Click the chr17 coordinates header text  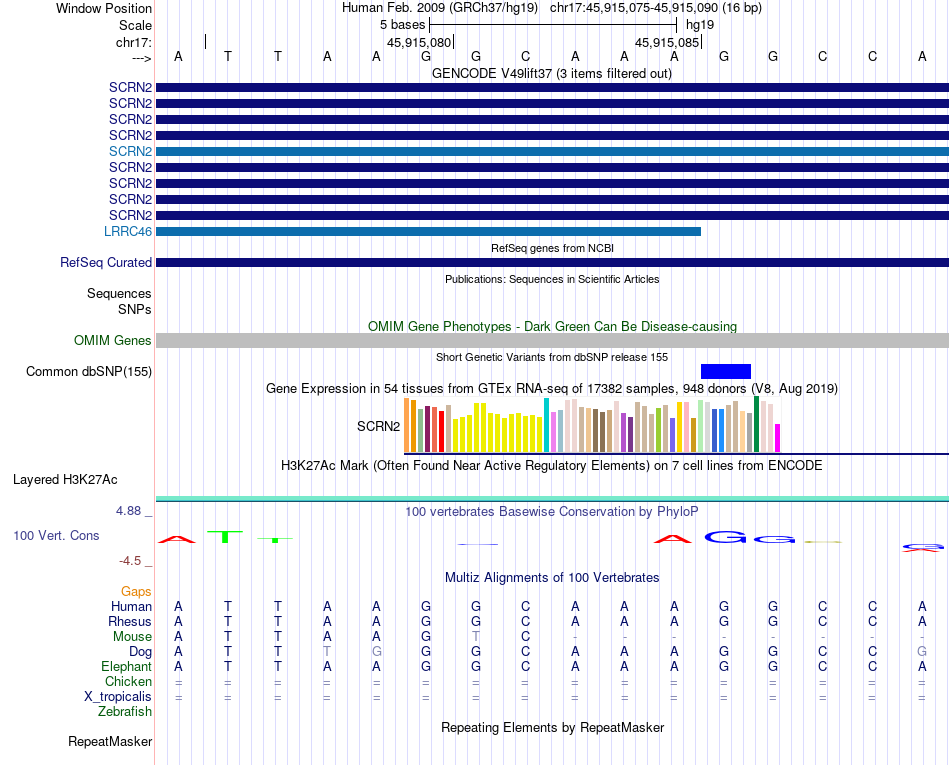point(656,8)
